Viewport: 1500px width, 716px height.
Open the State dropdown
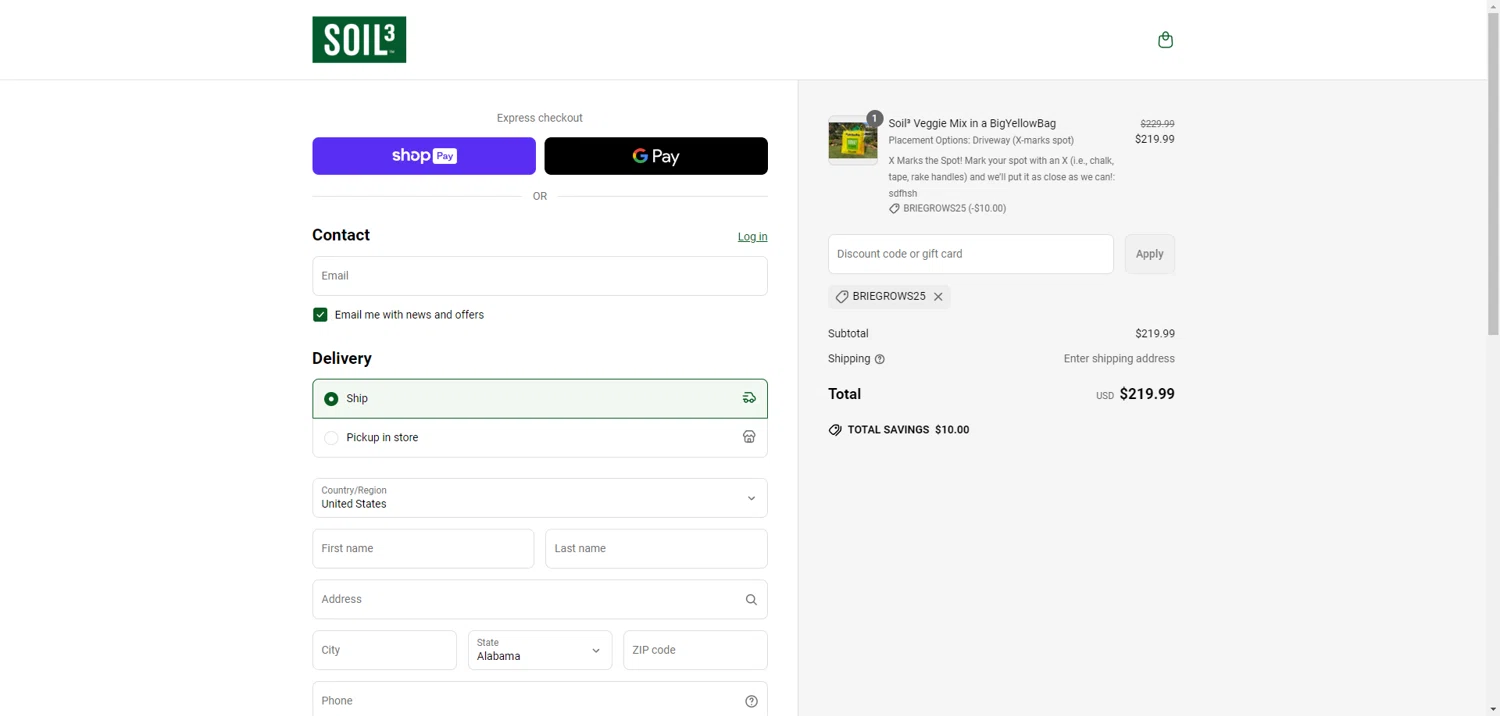pyautogui.click(x=540, y=650)
